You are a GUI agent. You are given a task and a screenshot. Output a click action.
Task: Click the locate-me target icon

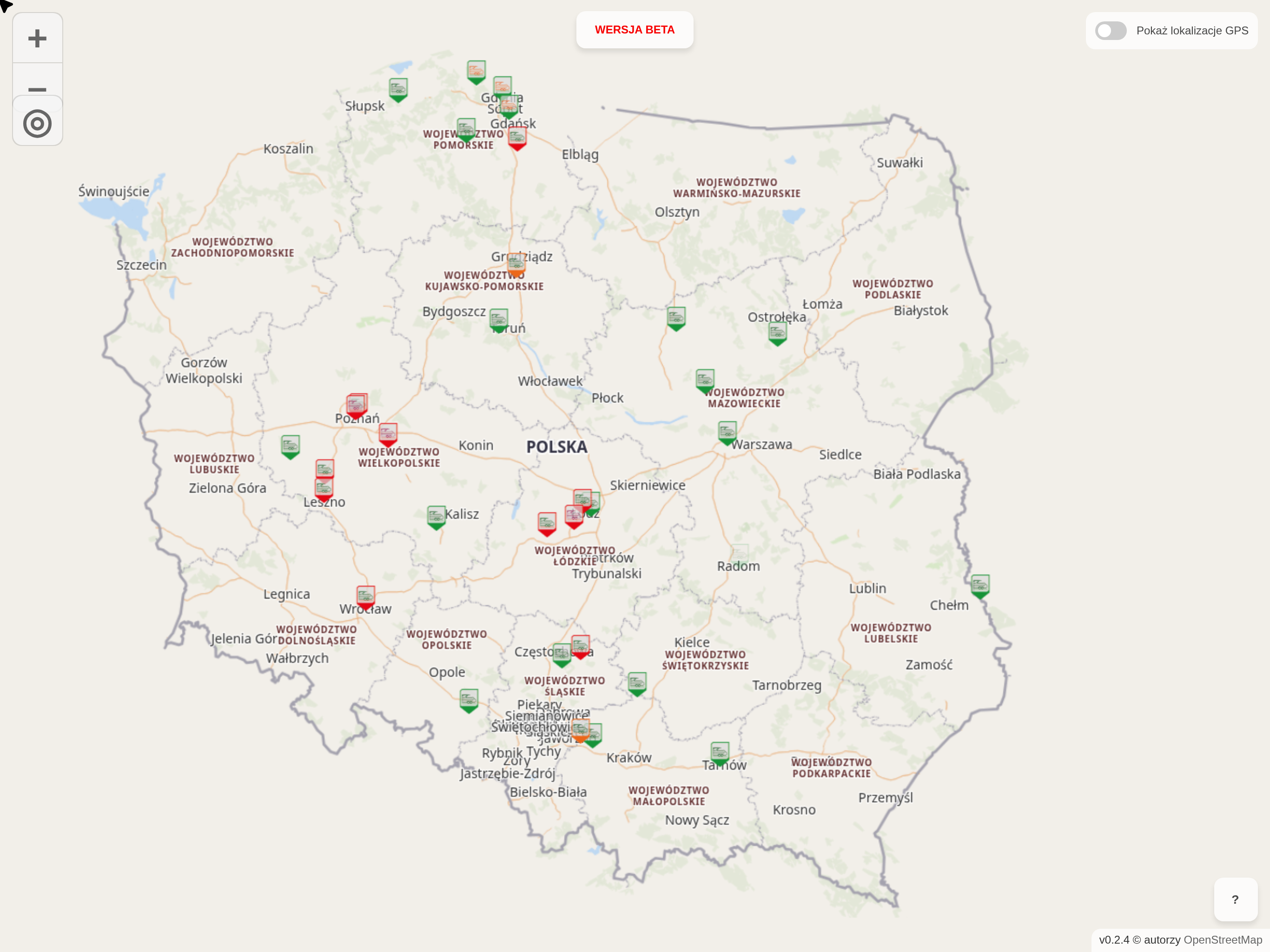point(37,124)
